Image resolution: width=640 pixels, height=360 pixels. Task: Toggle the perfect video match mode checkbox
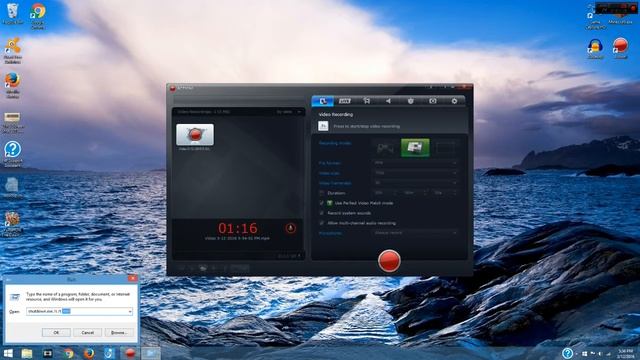point(322,203)
